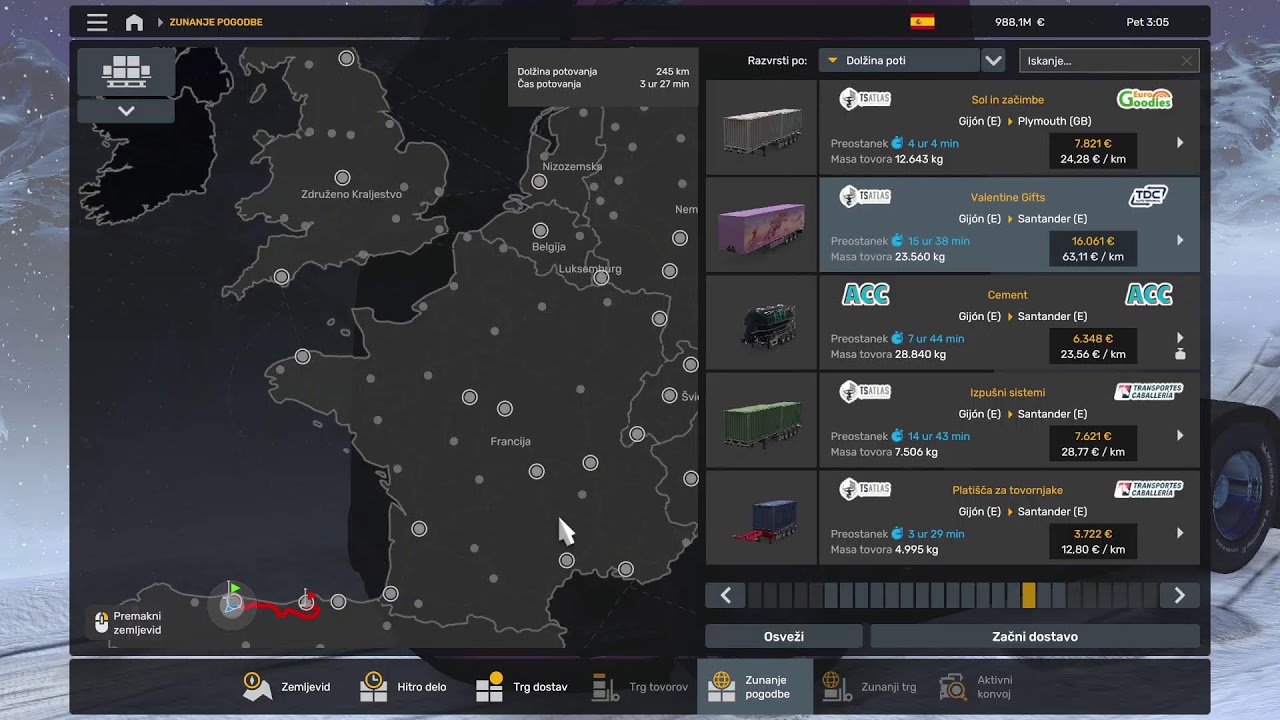Open the cargo pallet filter icon
The width and height of the screenshot is (1280, 720).
click(126, 72)
